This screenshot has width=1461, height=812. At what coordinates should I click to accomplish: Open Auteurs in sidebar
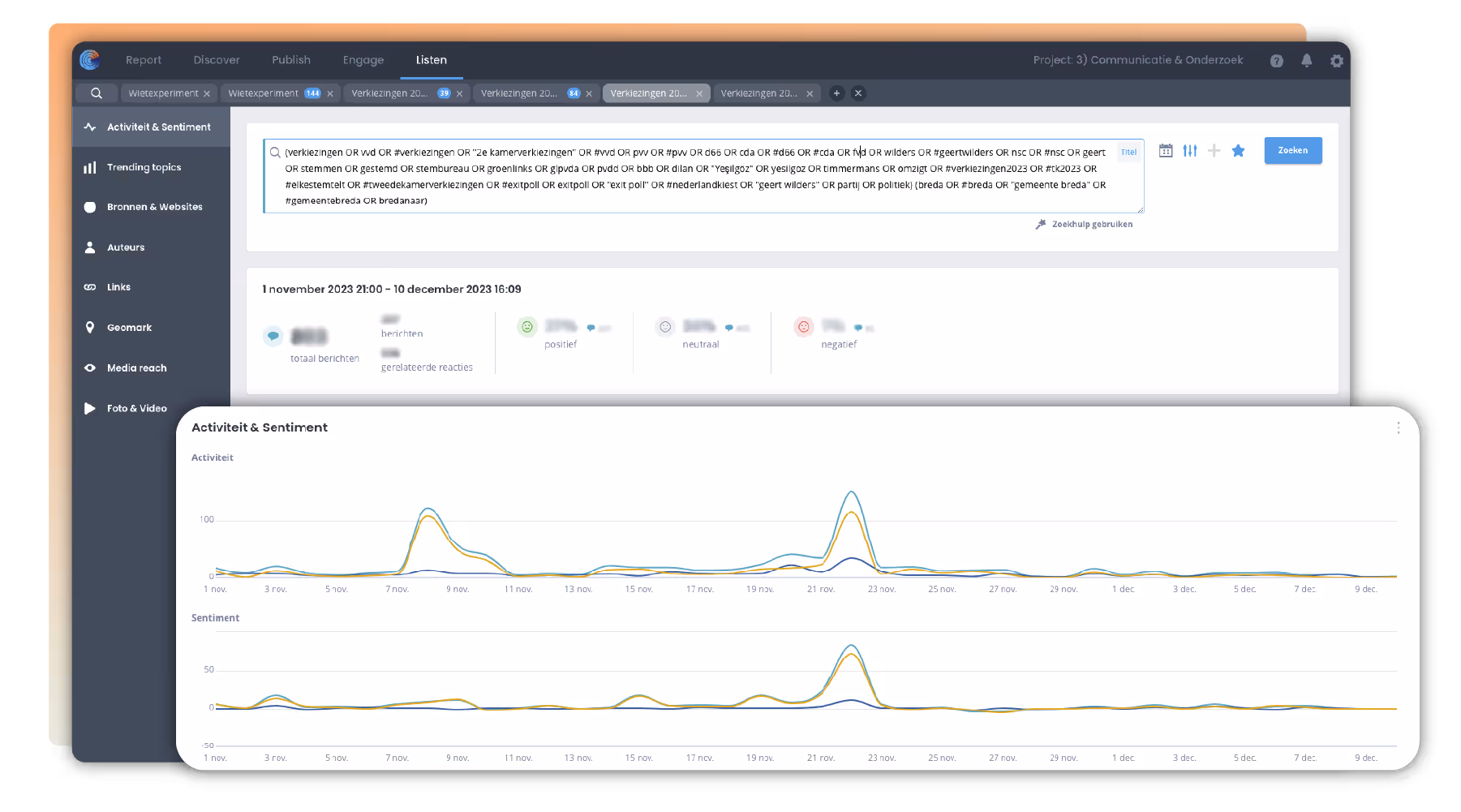151,247
